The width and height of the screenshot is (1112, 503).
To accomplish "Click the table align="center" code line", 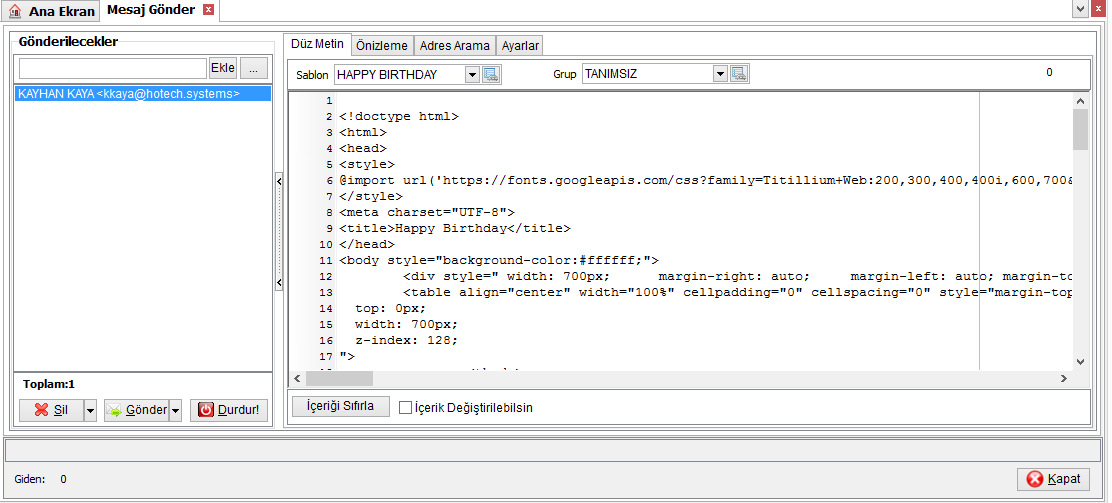I will (x=738, y=292).
